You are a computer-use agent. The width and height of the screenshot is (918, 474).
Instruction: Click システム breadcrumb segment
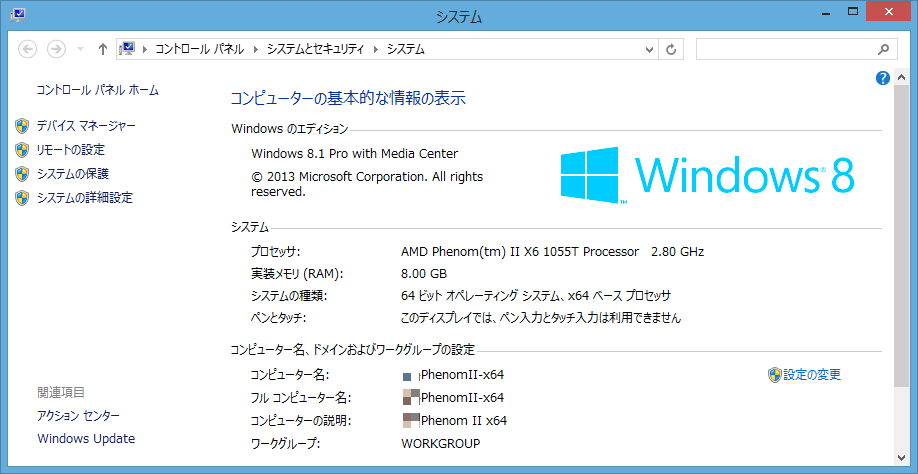pyautogui.click(x=405, y=50)
